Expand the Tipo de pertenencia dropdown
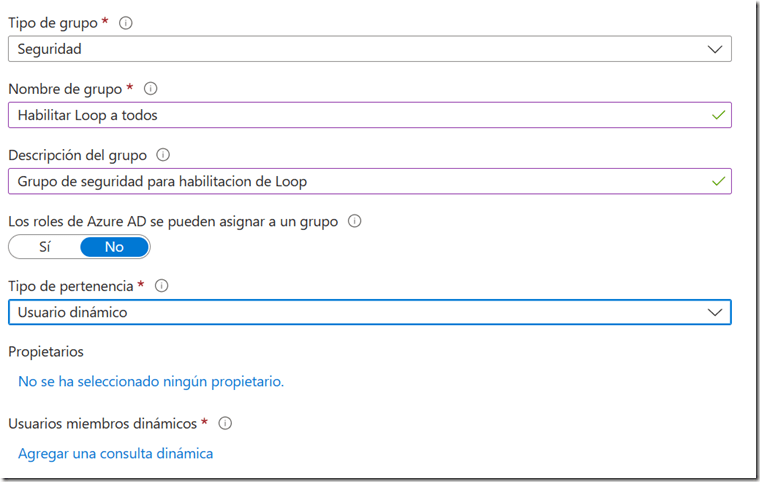Image resolution: width=760 pixels, height=482 pixels. coord(369,312)
